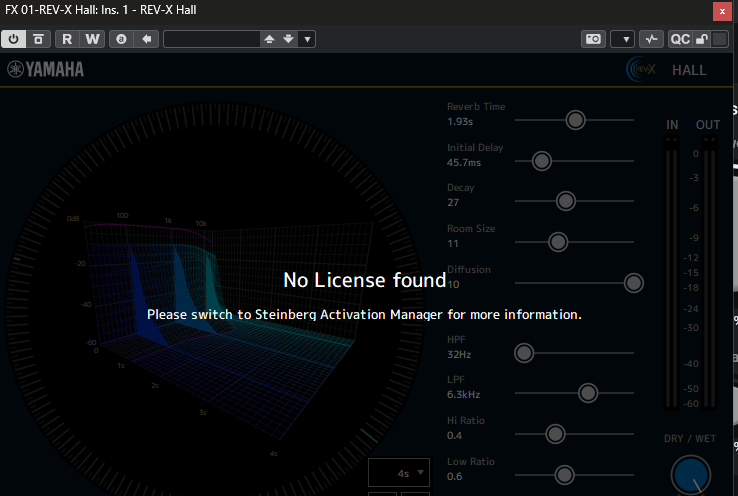Click the bypass effect button
The width and height of the screenshot is (738, 496).
[39, 39]
